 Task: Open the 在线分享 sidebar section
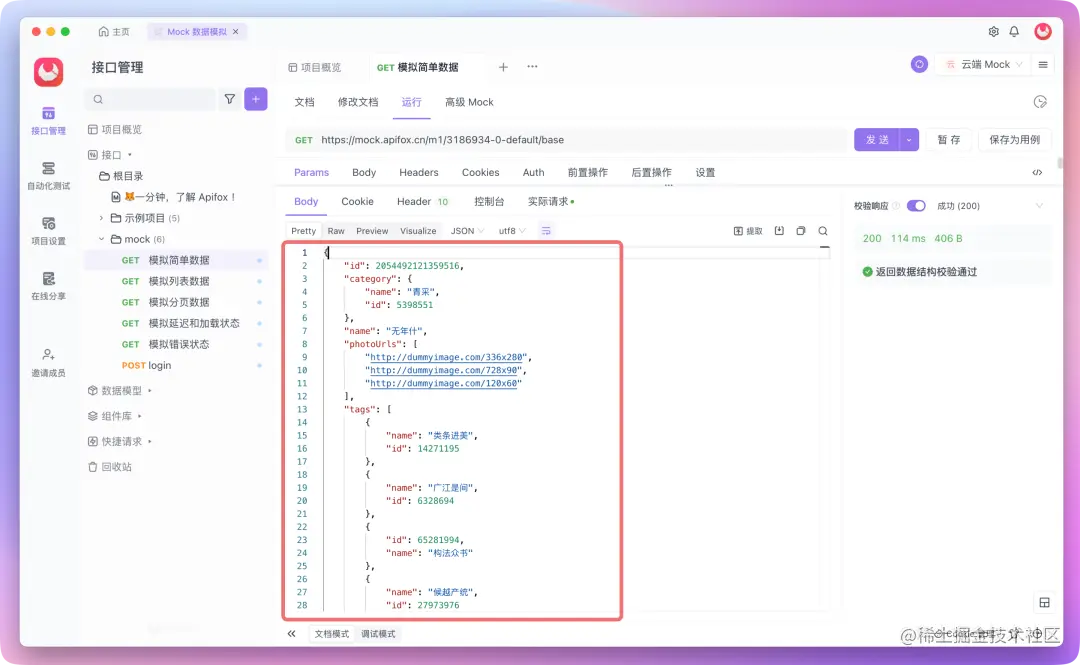pos(48,286)
